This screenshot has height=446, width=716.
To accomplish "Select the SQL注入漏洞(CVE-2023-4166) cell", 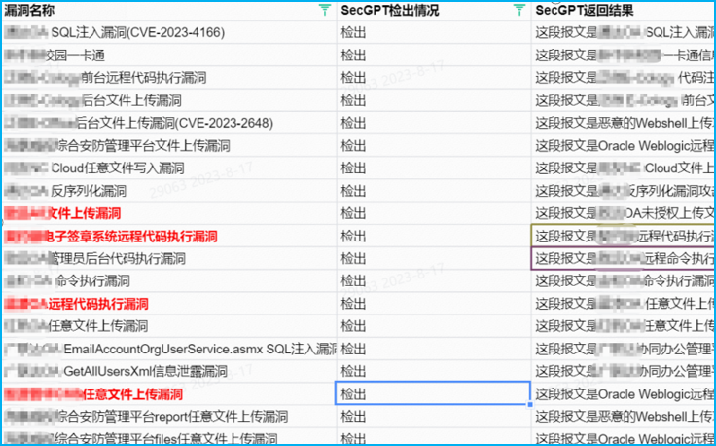I will click(x=169, y=32).
